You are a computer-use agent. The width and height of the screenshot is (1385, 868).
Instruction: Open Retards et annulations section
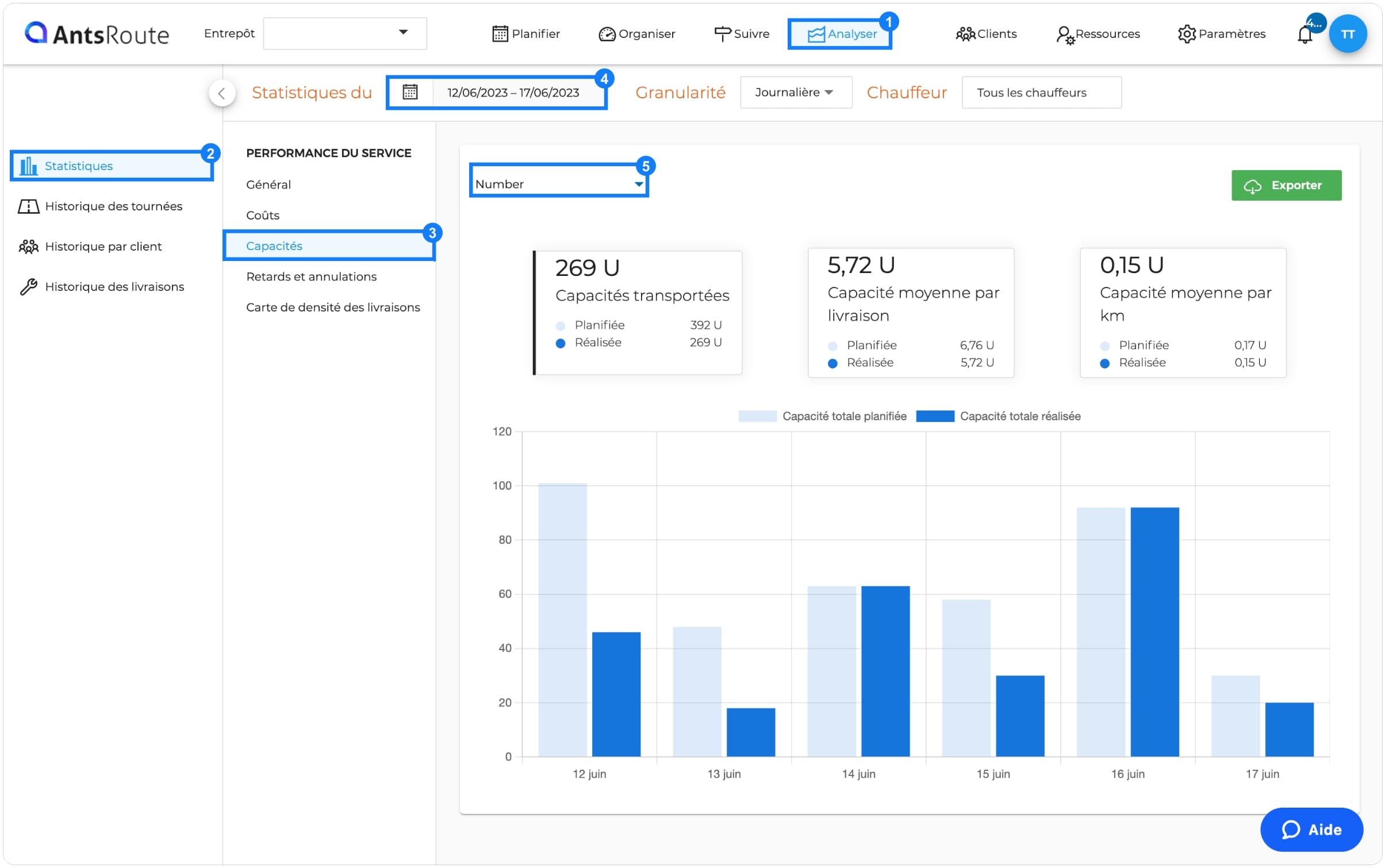(311, 276)
